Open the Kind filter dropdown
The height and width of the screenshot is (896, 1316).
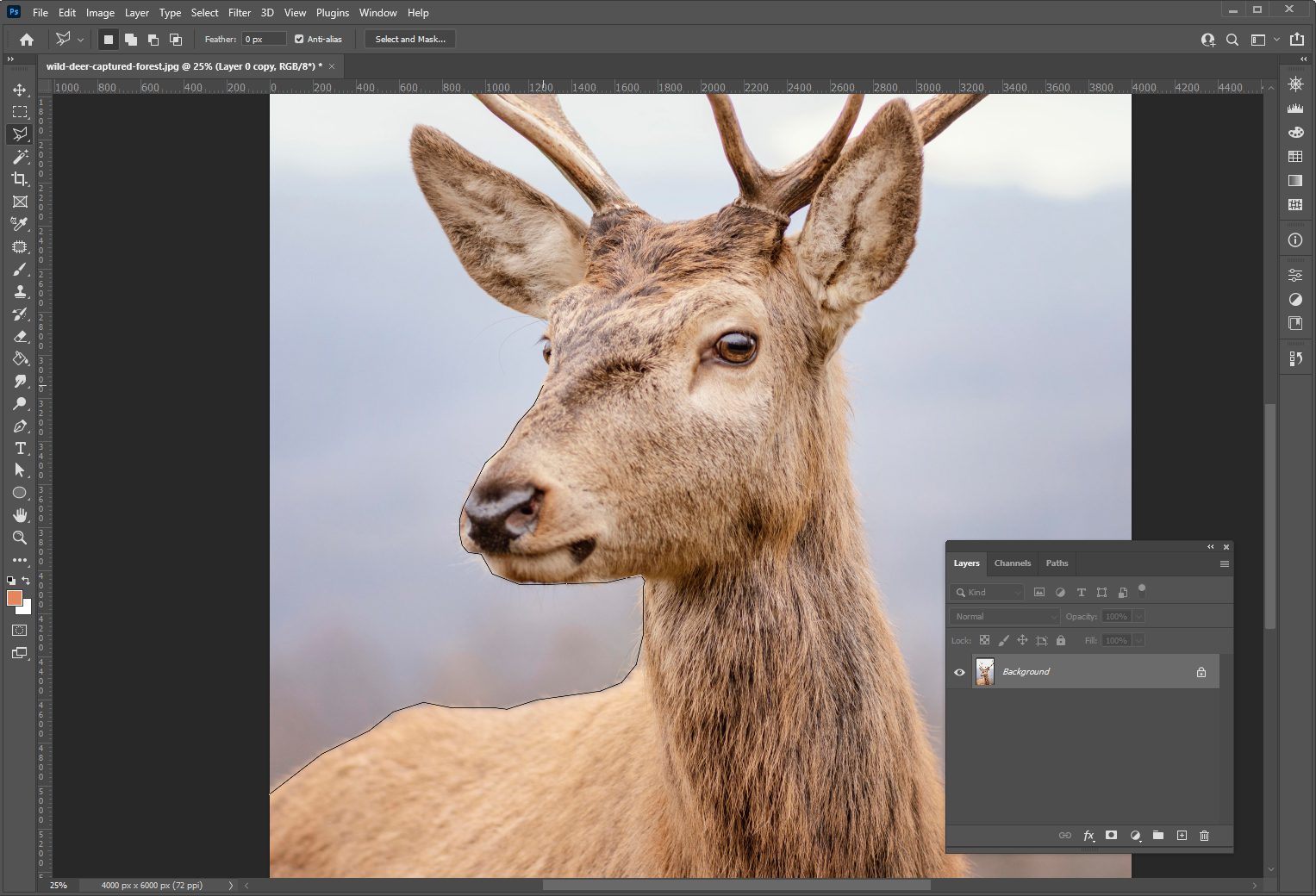coord(987,592)
